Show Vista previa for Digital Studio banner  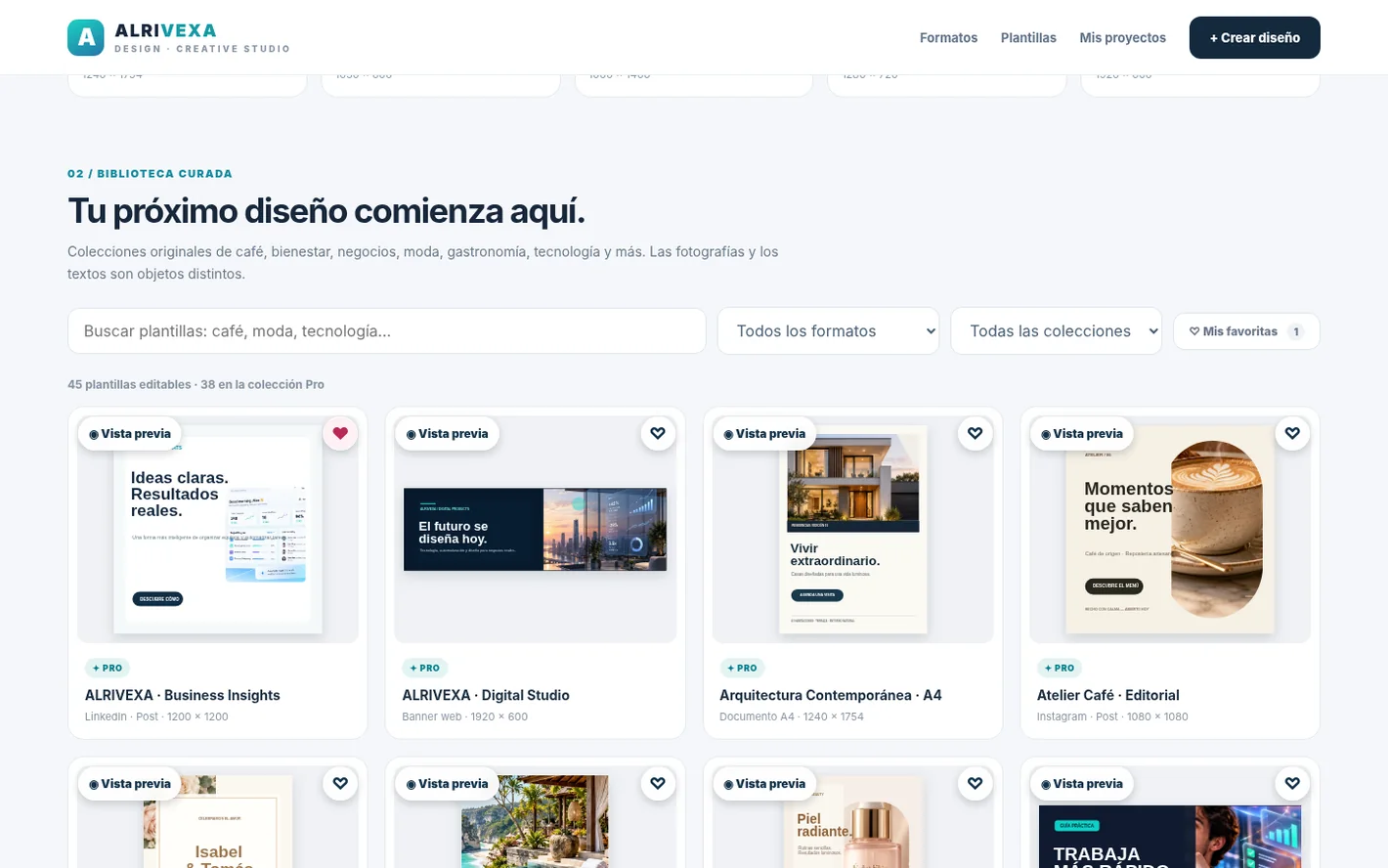448,433
